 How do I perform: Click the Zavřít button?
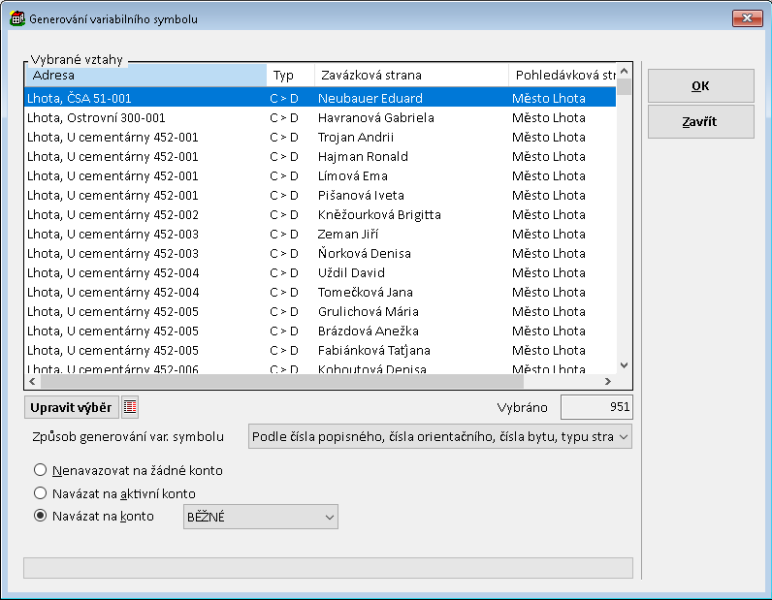(x=700, y=122)
